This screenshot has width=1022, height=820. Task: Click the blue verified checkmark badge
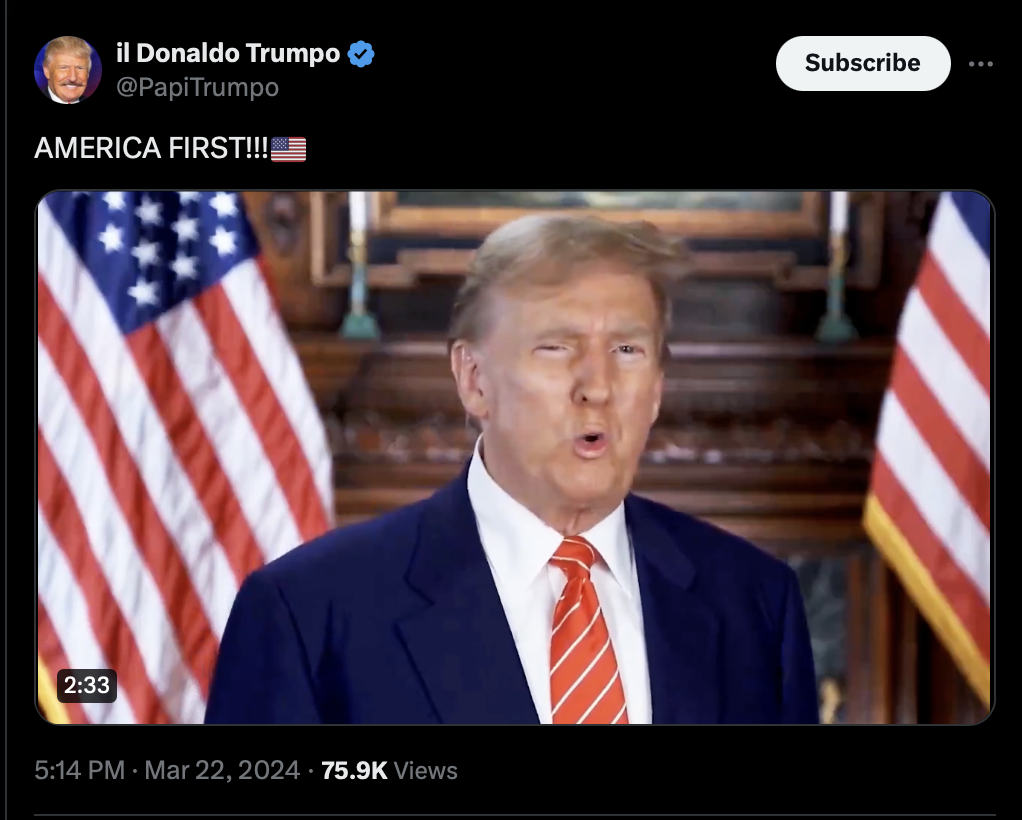click(x=361, y=53)
